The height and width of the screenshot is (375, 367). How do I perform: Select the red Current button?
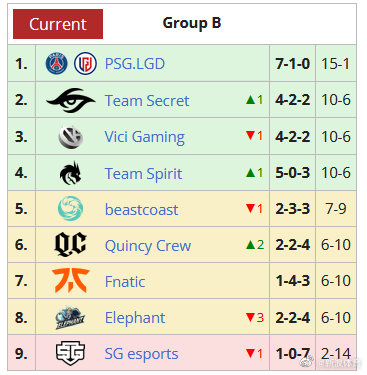[x=58, y=24]
